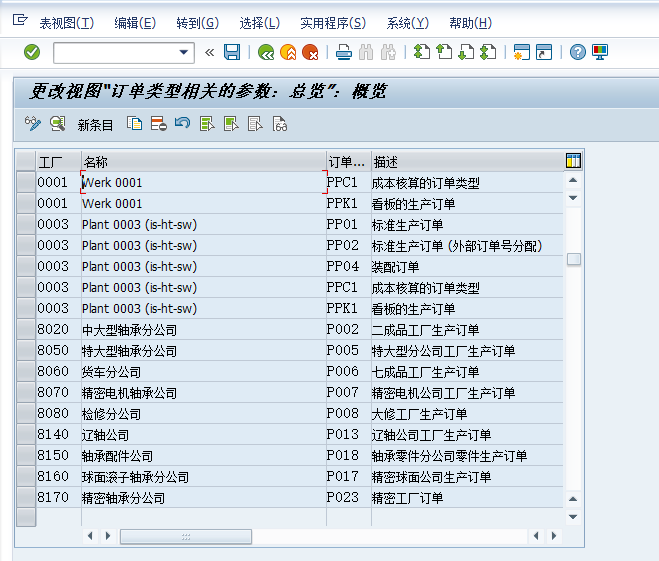The image size is (659, 561).
Task: Select row 0003 PP01 via row selector
Action: (26, 224)
